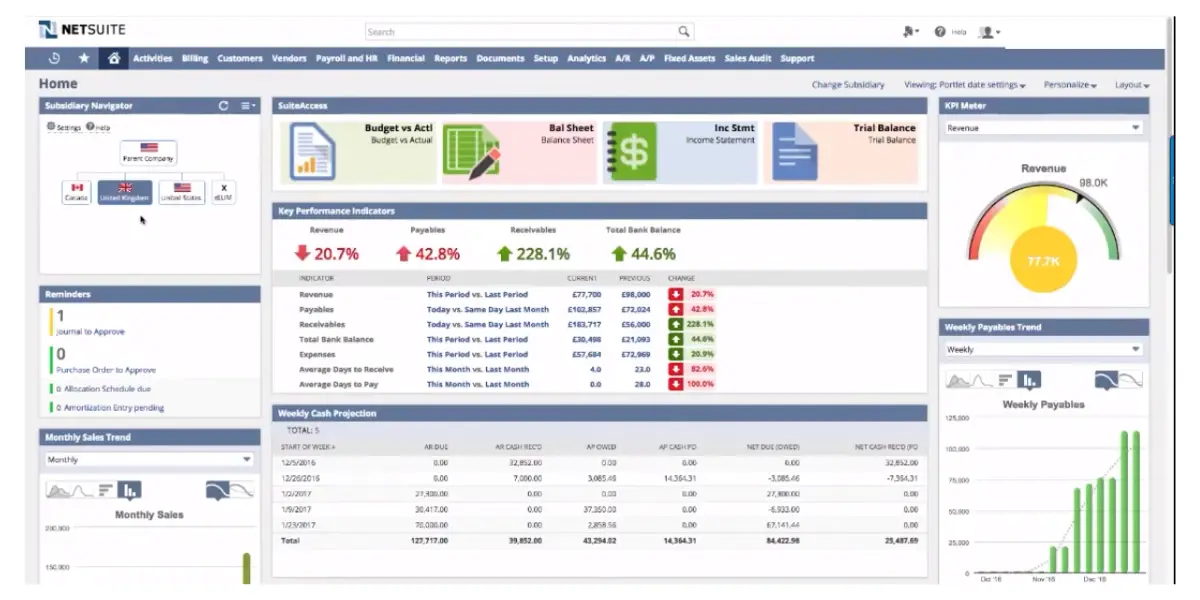Open the role switcher dropdown

tap(910, 32)
